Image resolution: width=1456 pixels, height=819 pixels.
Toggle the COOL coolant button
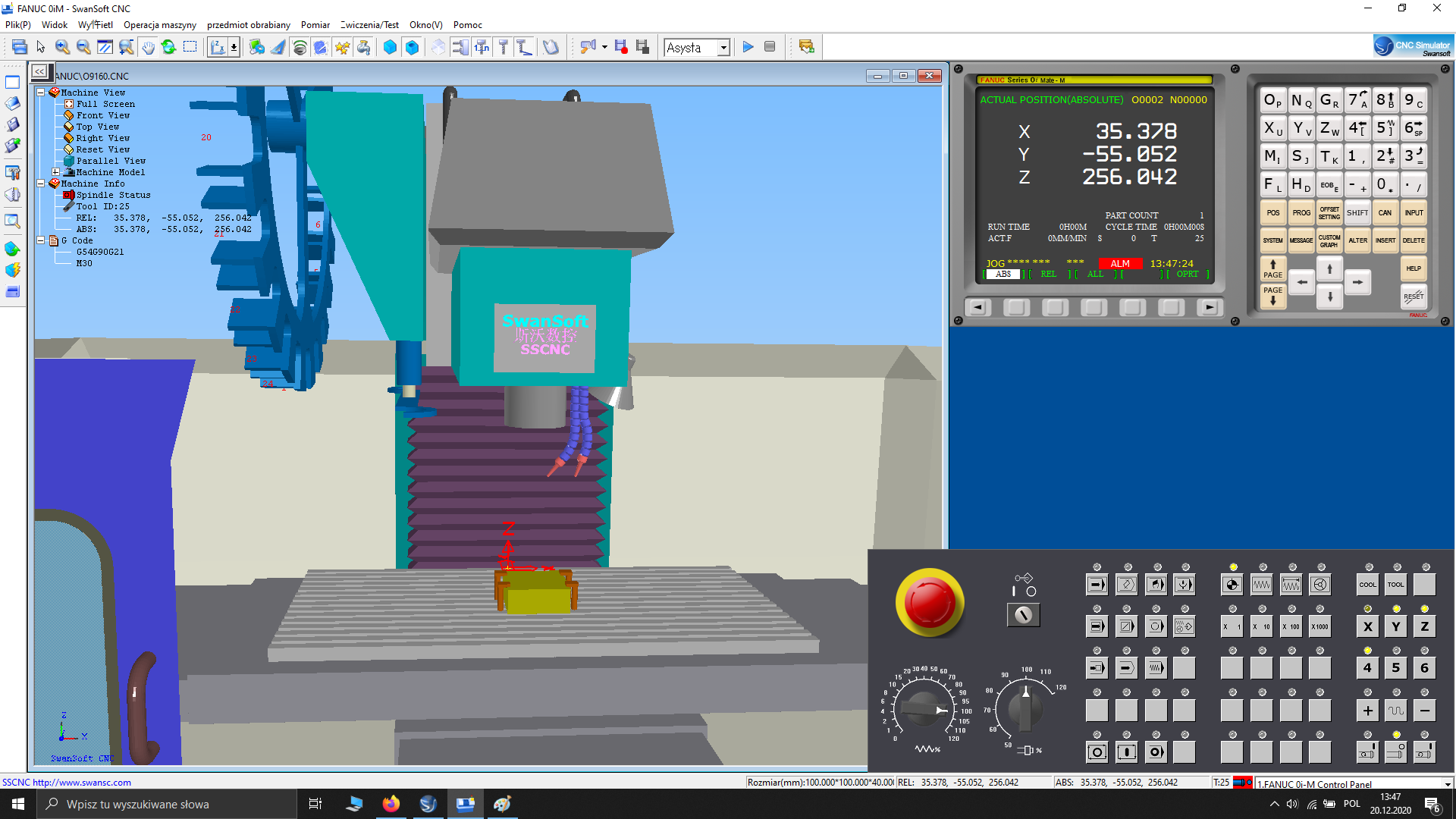pos(1367,585)
